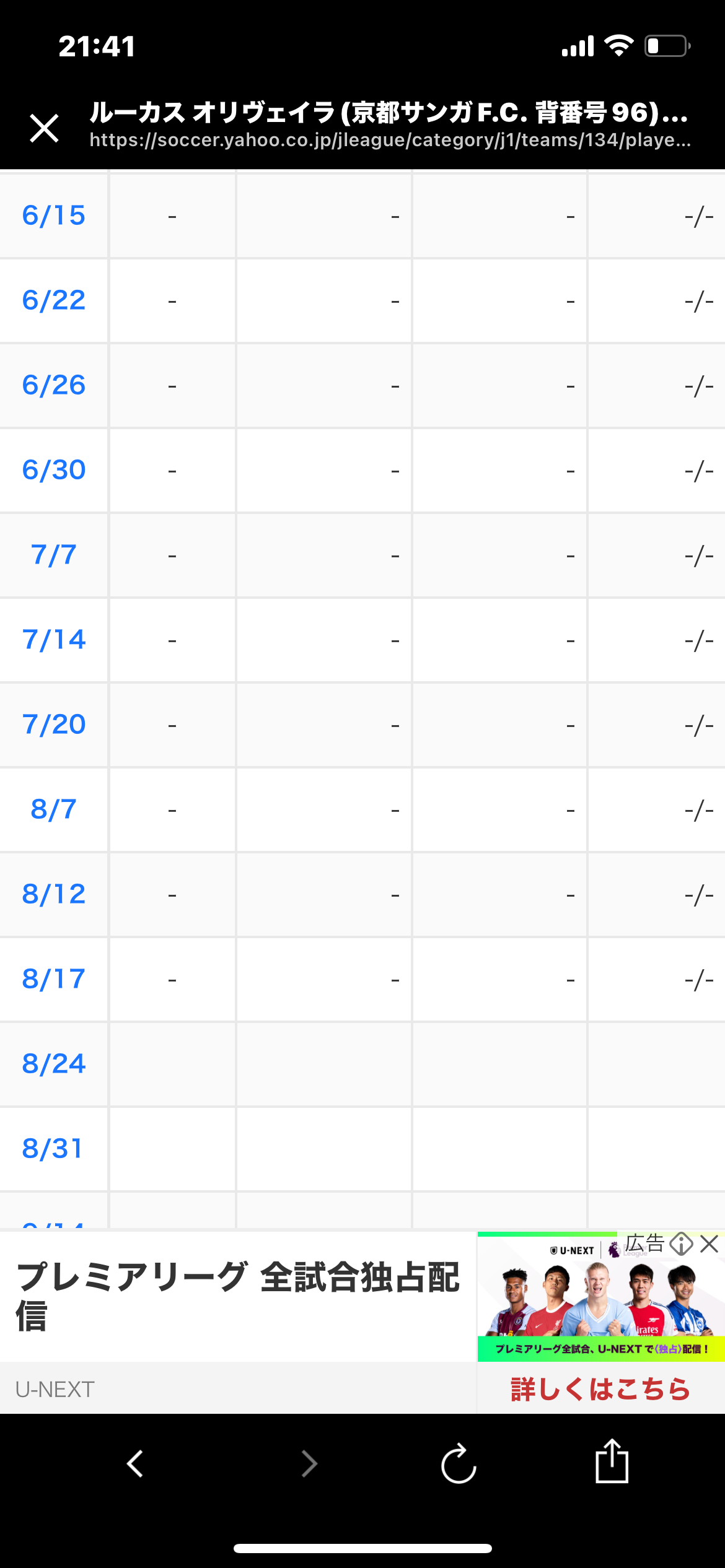Close the in-app browser with X
This screenshot has width=725, height=1568.
click(45, 128)
